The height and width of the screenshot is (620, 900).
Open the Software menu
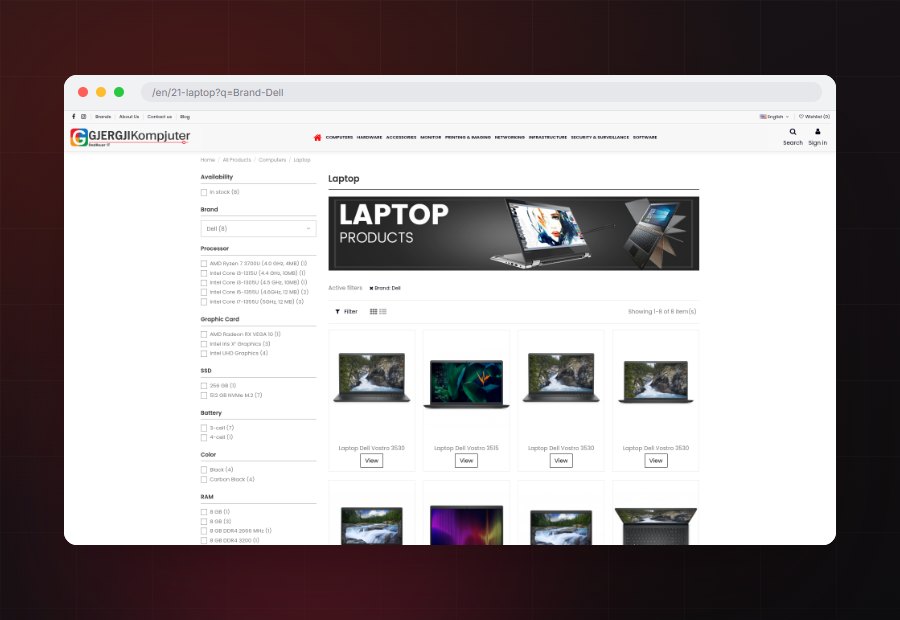(x=645, y=138)
